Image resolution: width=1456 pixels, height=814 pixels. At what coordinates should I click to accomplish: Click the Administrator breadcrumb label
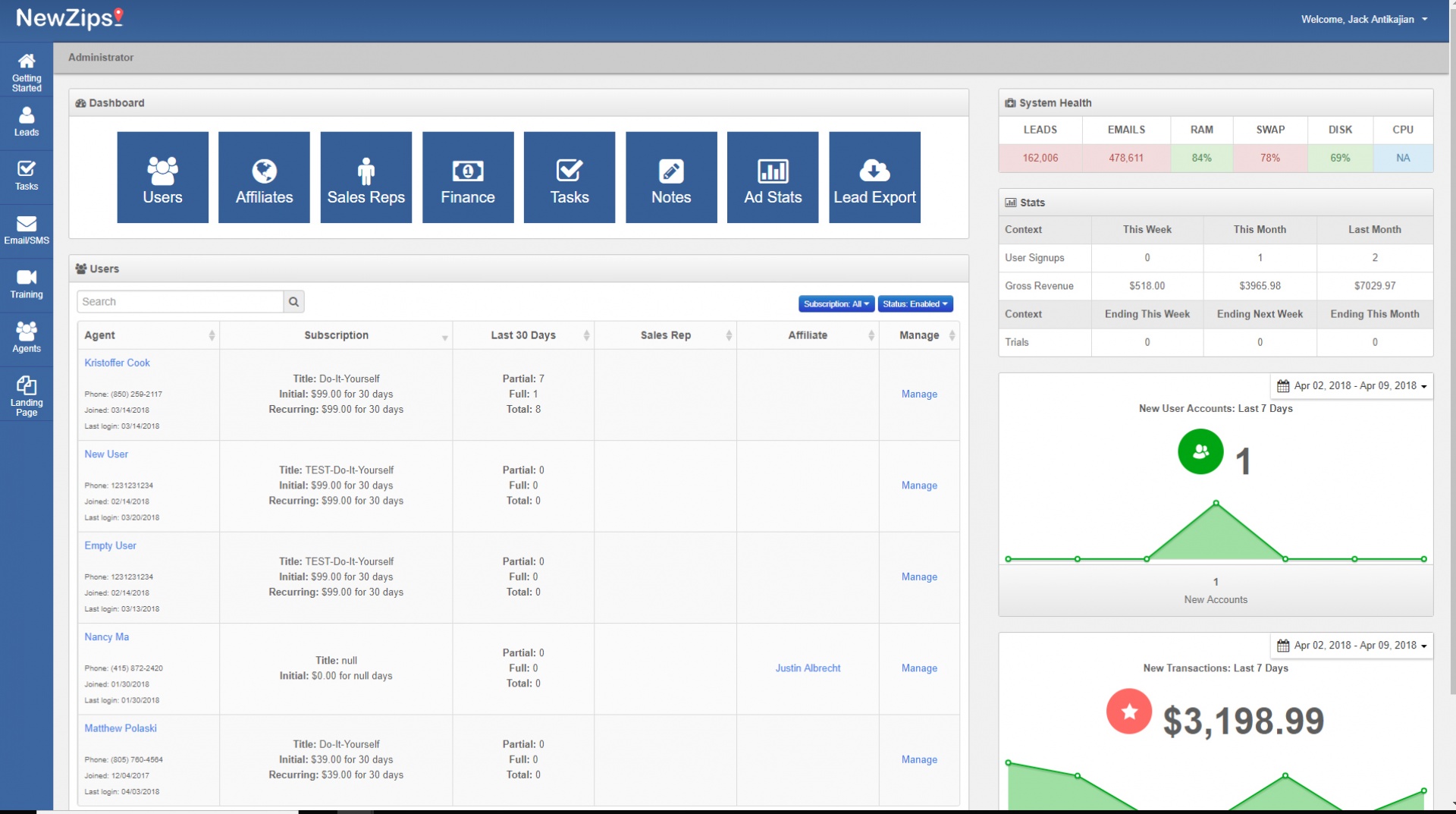click(101, 58)
